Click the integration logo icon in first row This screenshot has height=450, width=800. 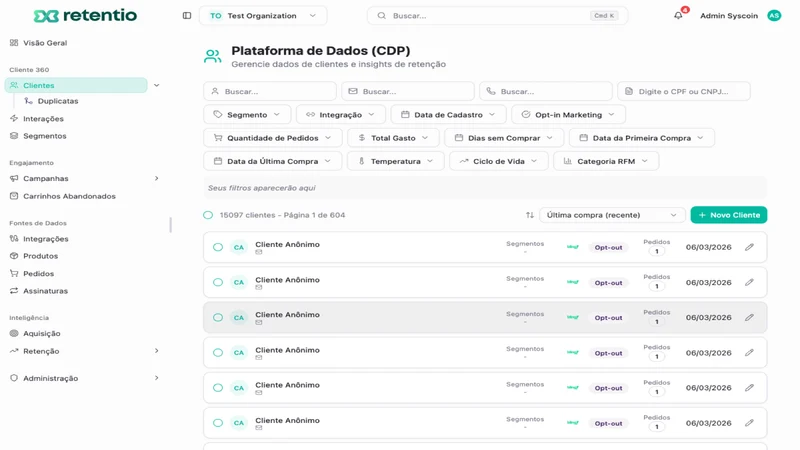click(x=573, y=247)
